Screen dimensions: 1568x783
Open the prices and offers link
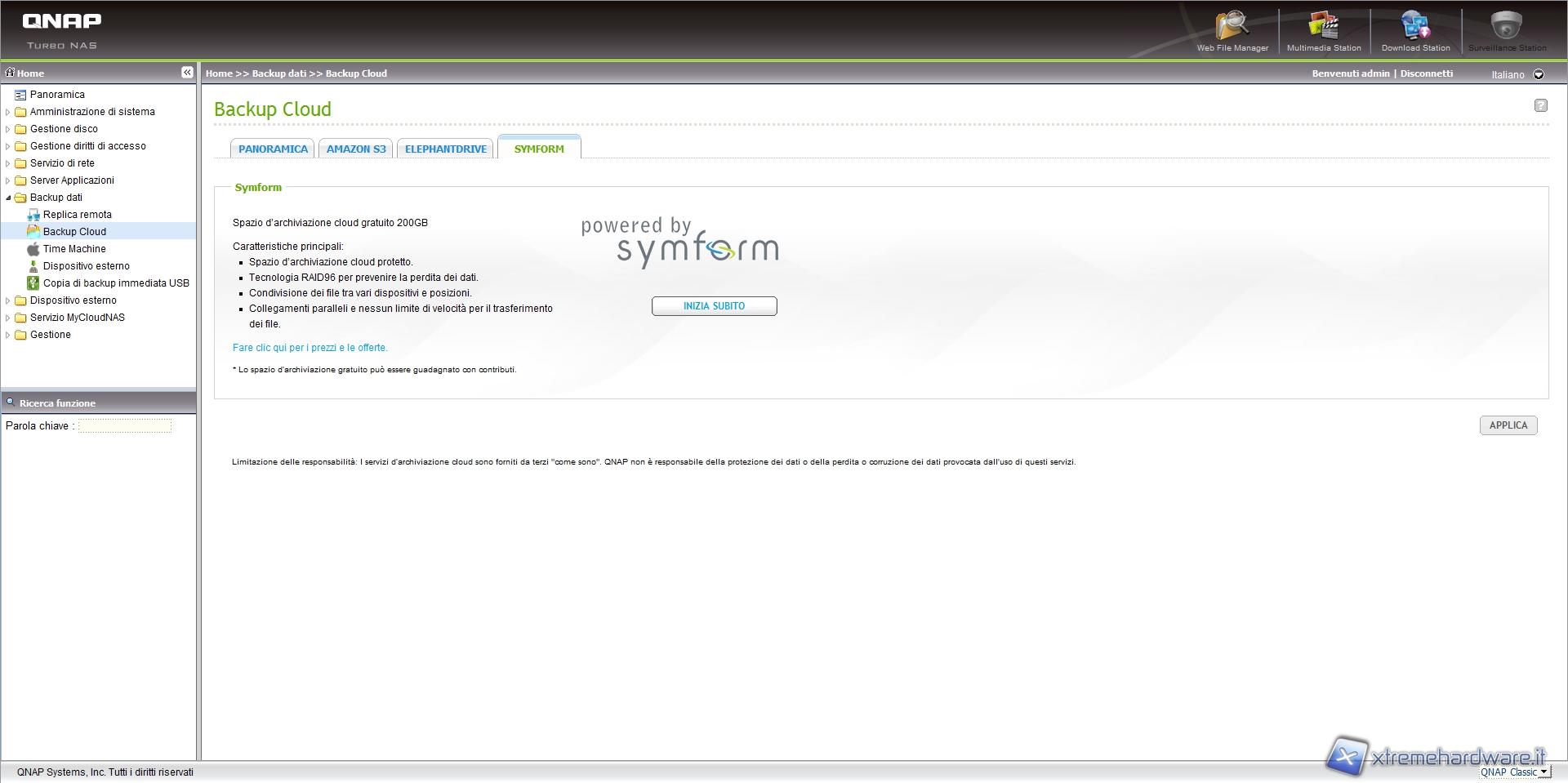tap(310, 348)
